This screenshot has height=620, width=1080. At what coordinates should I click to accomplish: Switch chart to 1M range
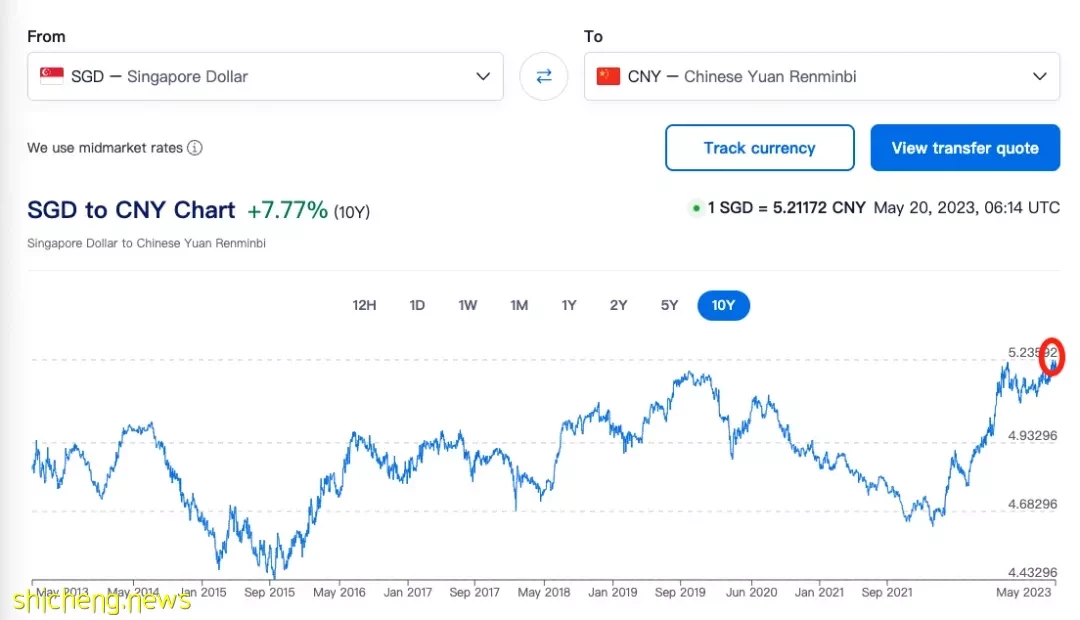click(518, 305)
